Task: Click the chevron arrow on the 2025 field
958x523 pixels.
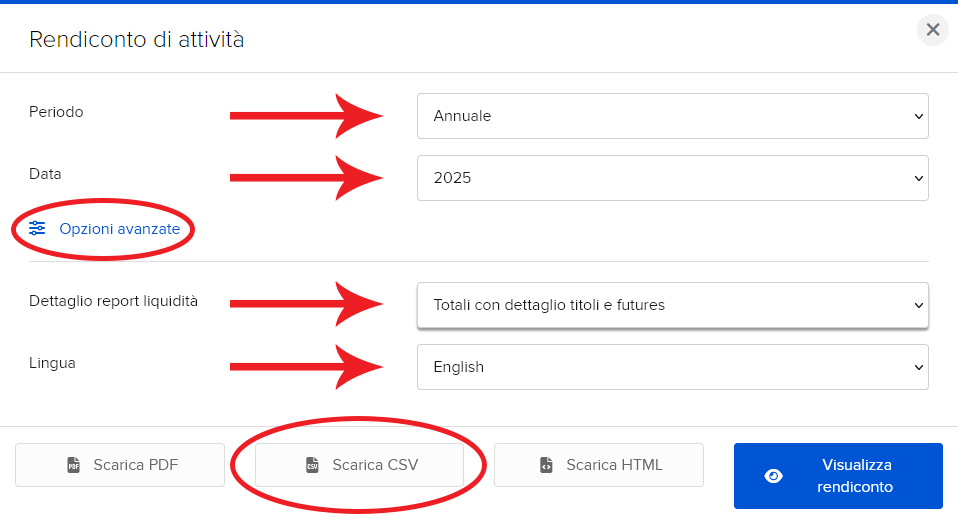Action: pyautogui.click(x=918, y=178)
